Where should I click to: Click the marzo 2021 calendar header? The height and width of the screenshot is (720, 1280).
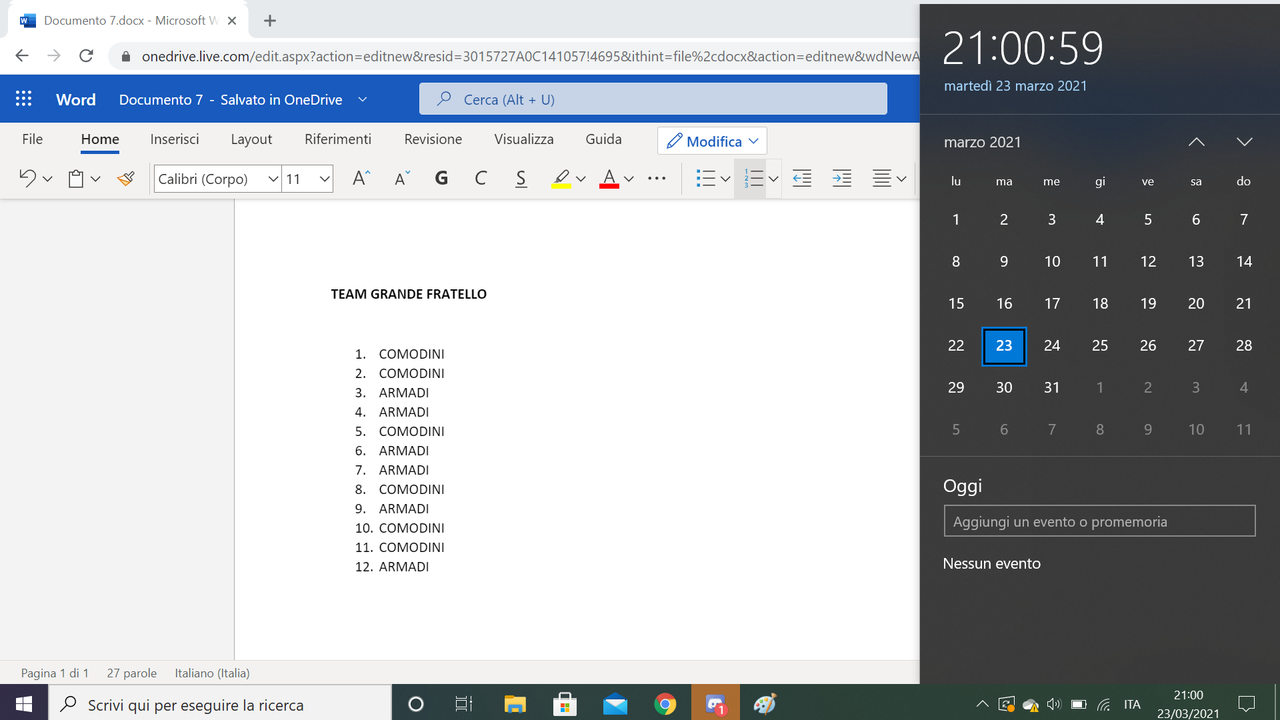(982, 142)
